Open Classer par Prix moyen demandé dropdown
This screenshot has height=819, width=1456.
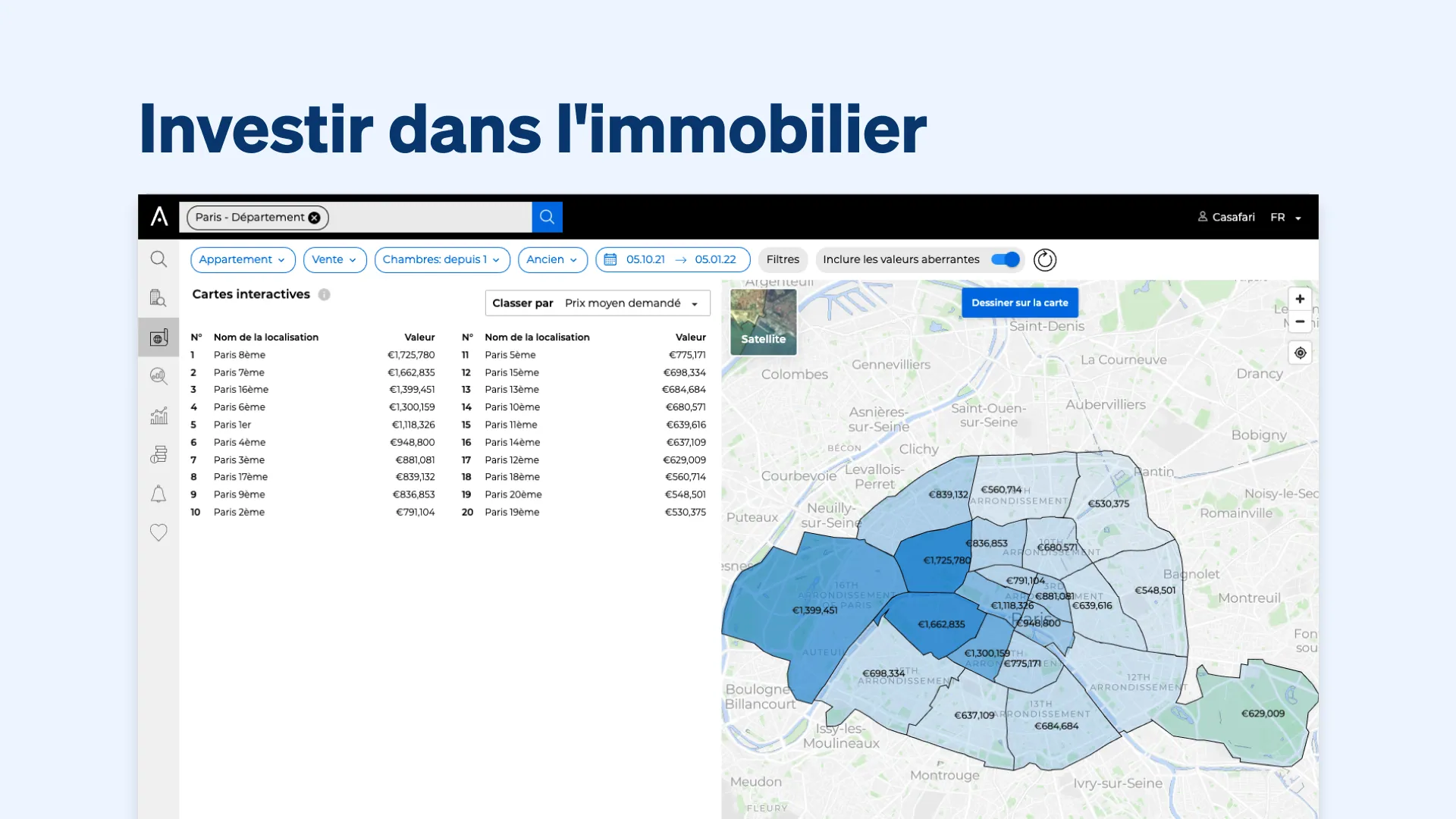point(598,303)
